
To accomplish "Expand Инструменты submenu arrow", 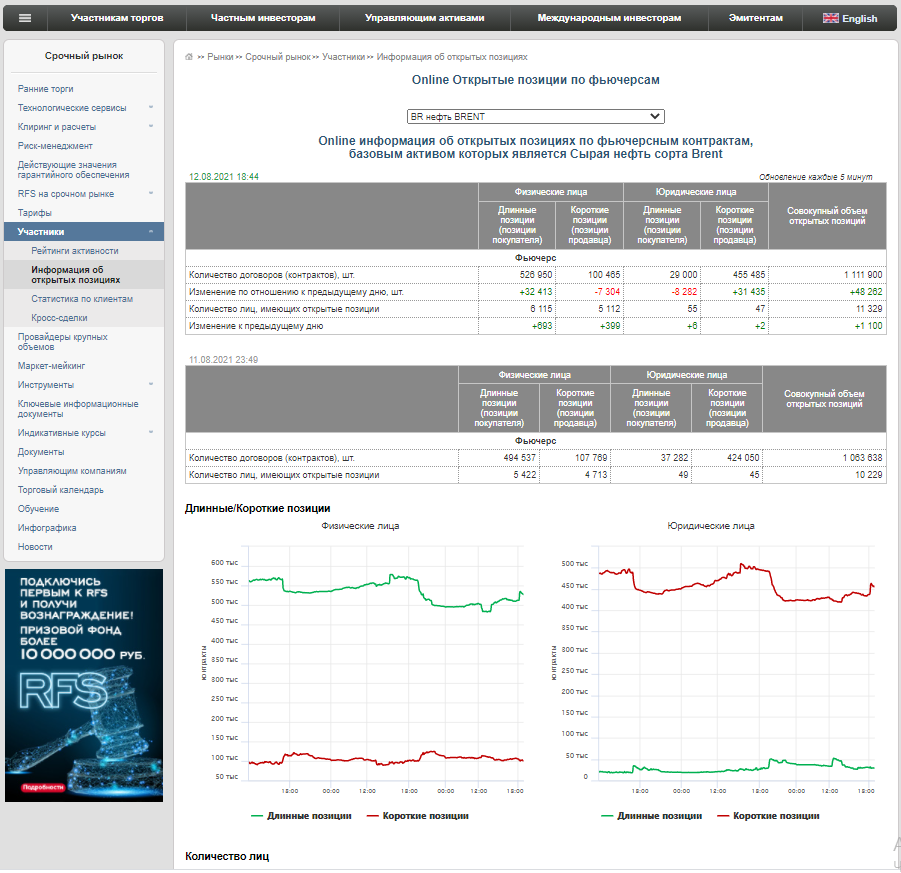I will point(151,385).
